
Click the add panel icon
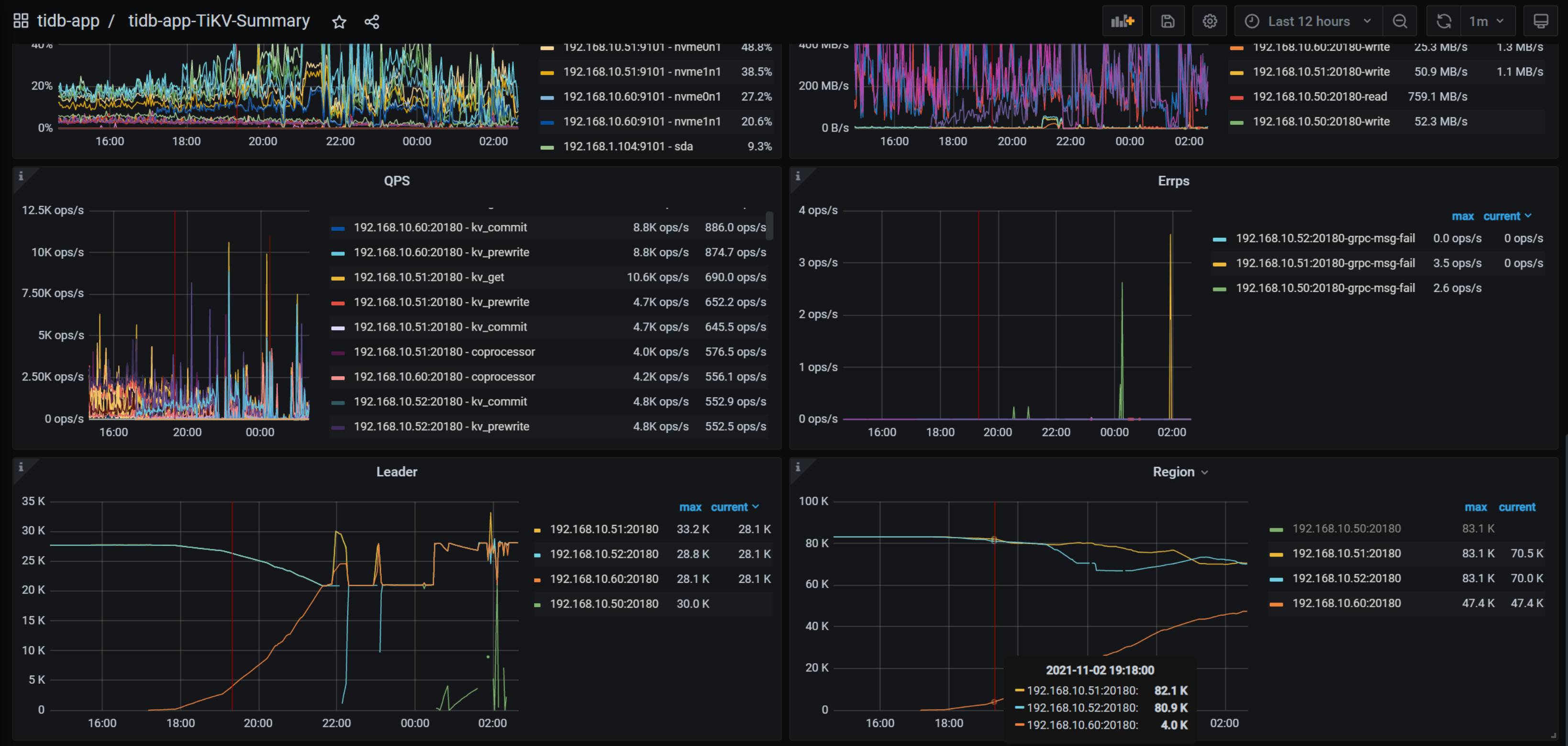point(1122,22)
